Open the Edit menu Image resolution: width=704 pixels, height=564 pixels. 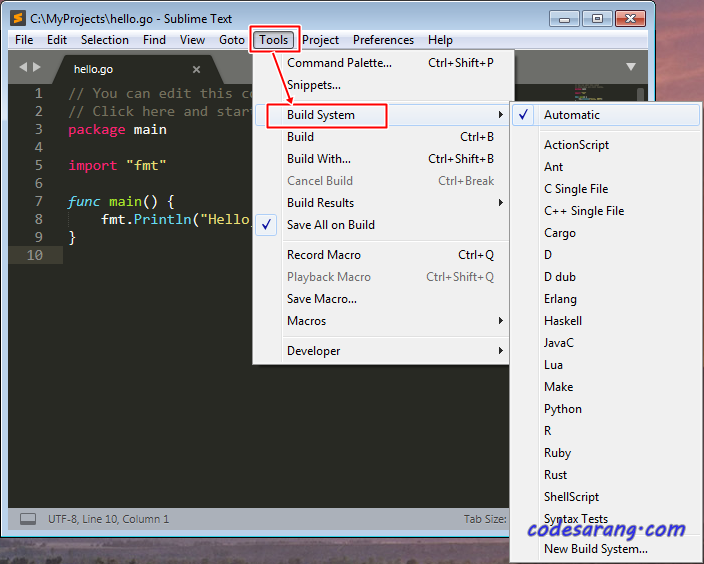pos(57,40)
